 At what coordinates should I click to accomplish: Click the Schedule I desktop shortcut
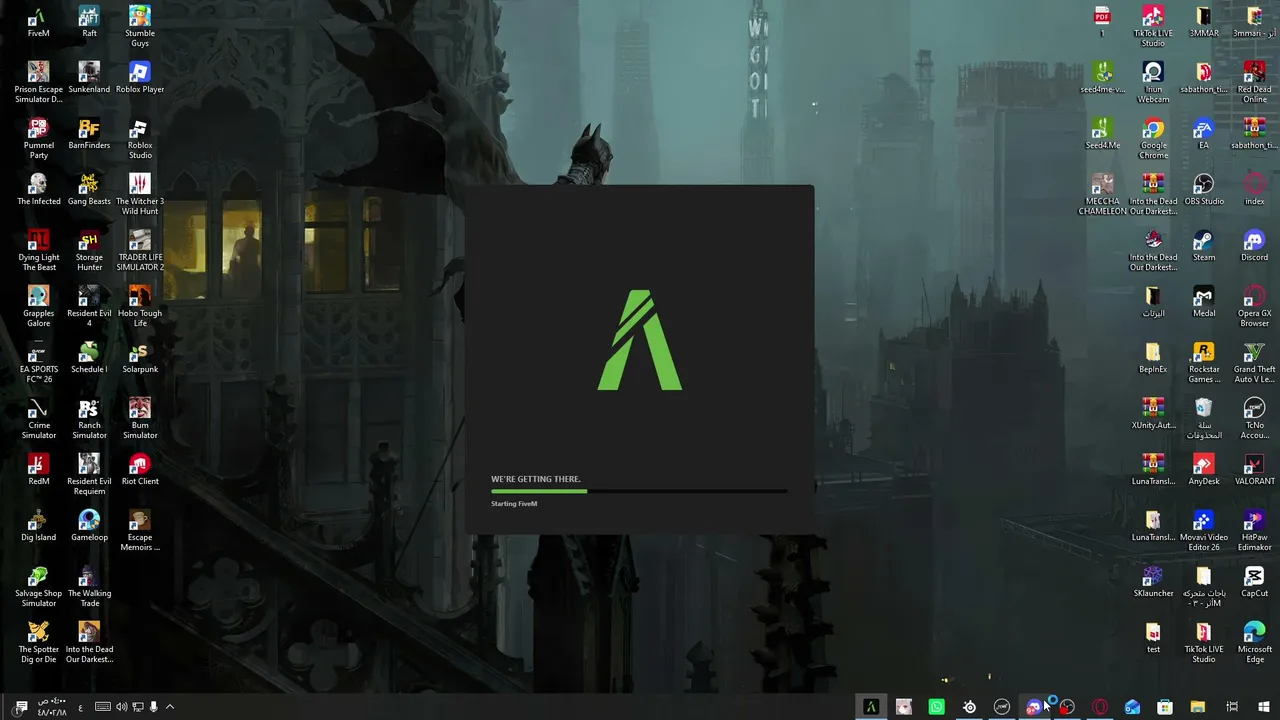(89, 358)
